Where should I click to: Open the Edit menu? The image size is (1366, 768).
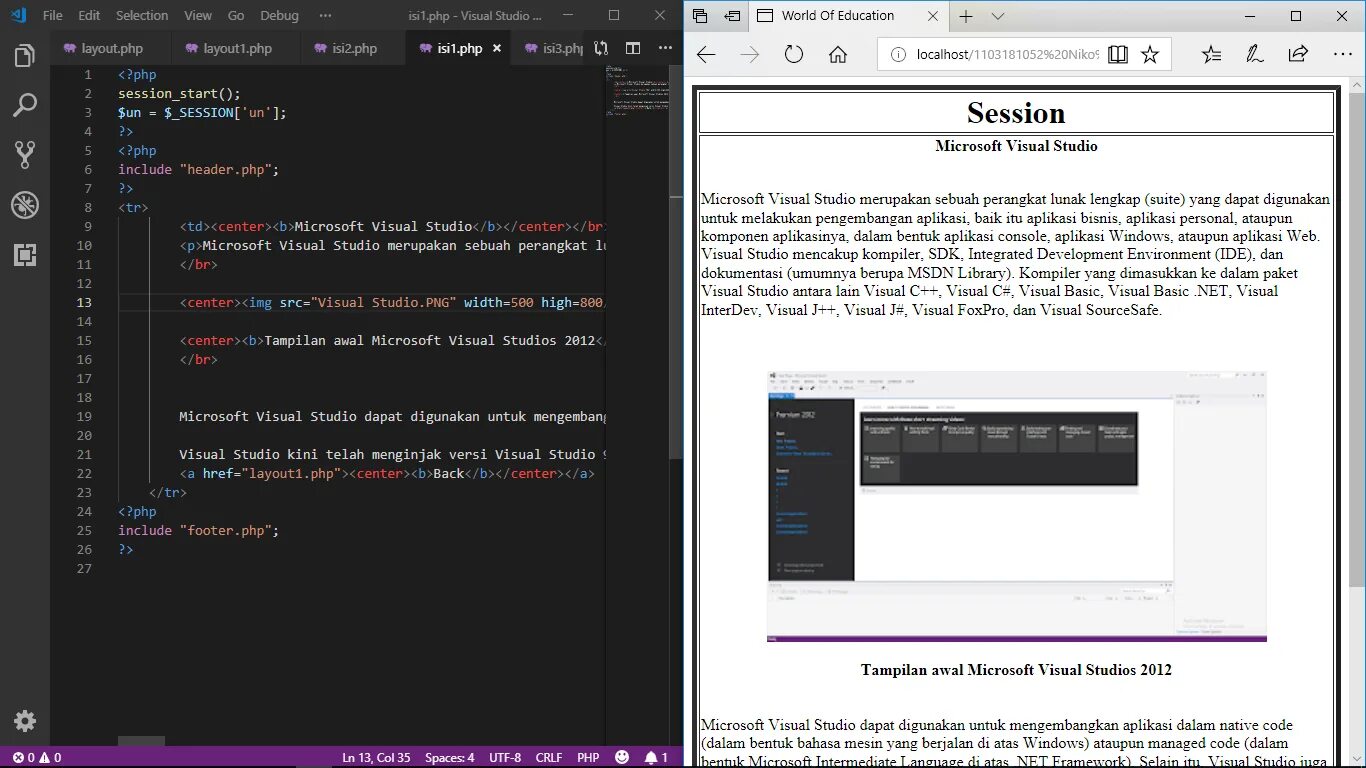(89, 15)
